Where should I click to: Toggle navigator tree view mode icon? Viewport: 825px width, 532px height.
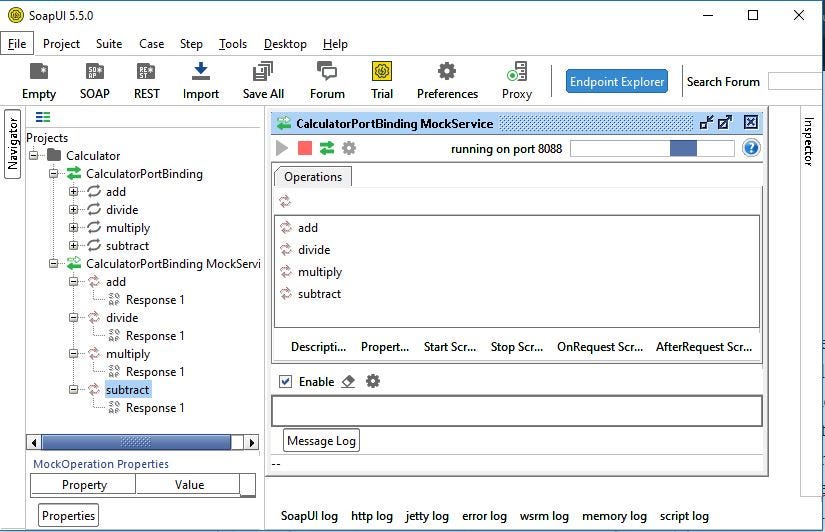pos(43,117)
